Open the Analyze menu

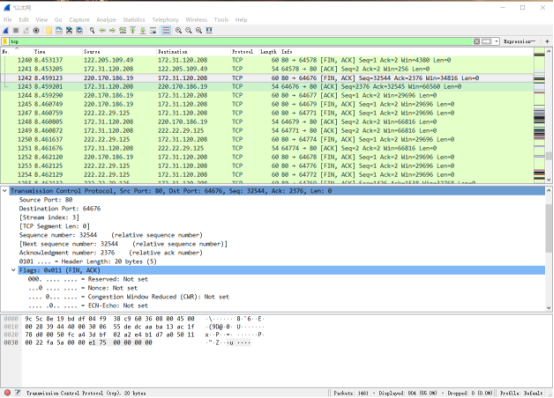(x=106, y=20)
